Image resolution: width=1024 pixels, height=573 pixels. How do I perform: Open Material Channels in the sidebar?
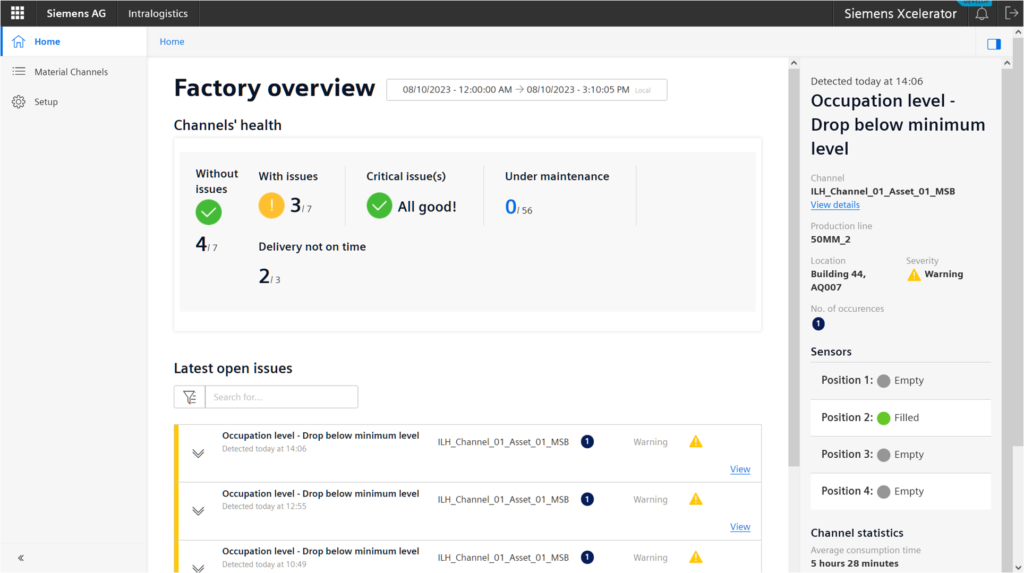[x=74, y=71]
